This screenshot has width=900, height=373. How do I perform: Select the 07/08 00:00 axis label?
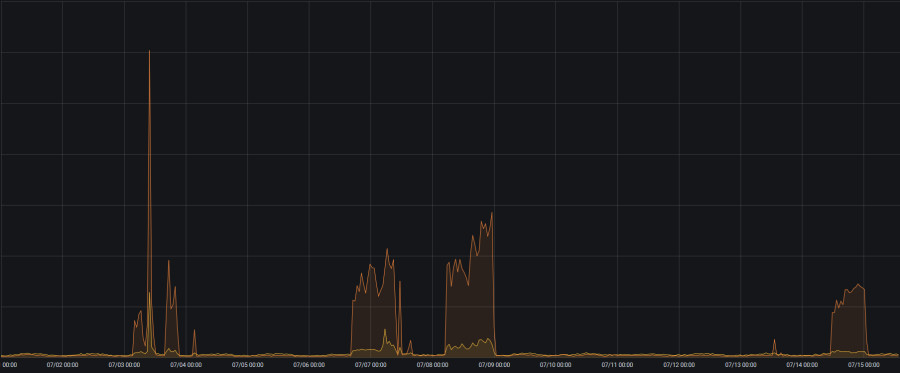[432, 364]
